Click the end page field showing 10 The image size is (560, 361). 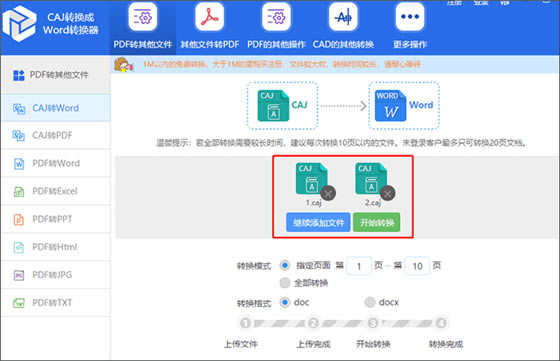417,266
